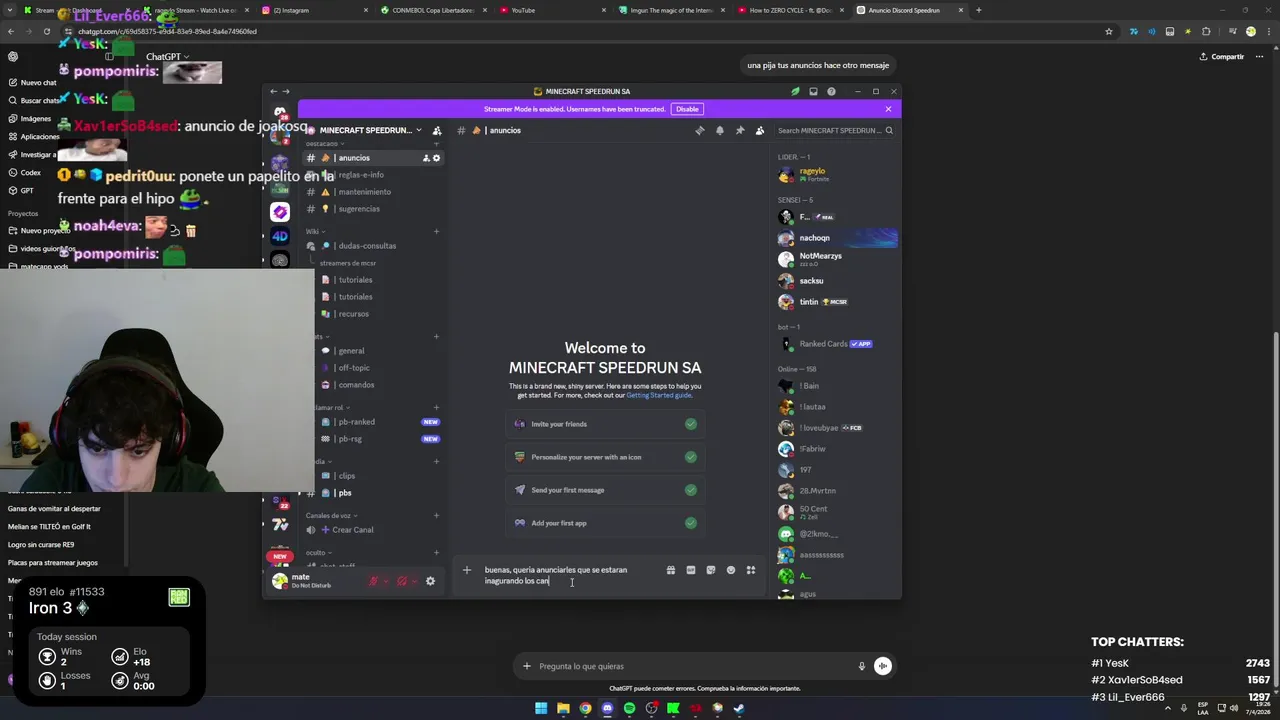Open the apps launcher in message bar
1280x720 pixels.
click(x=750, y=570)
